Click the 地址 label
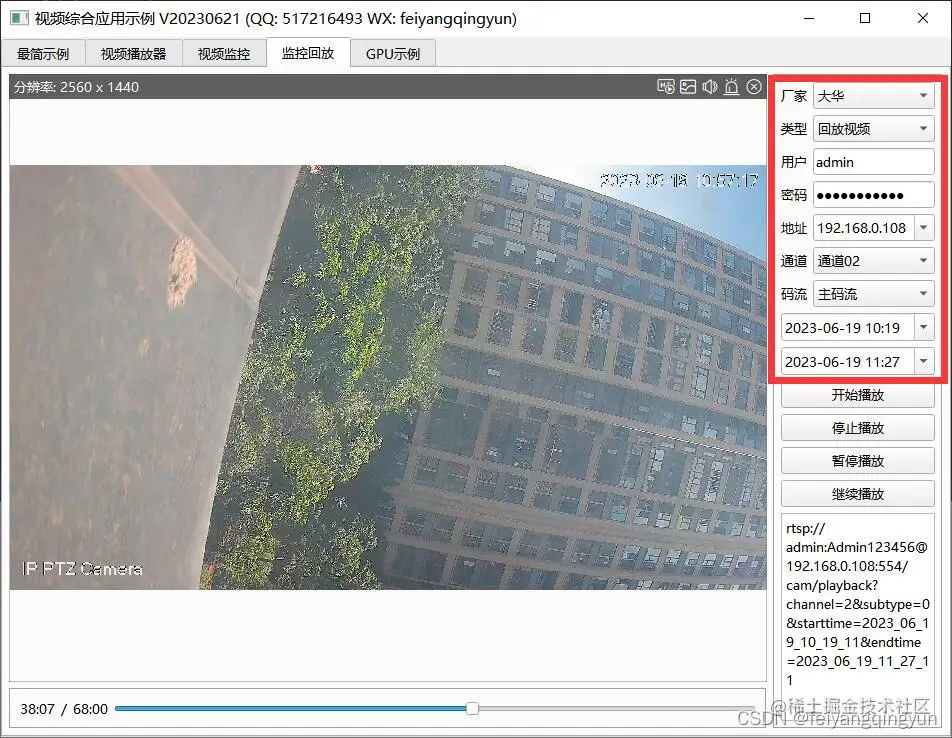This screenshot has height=738, width=952. (794, 228)
